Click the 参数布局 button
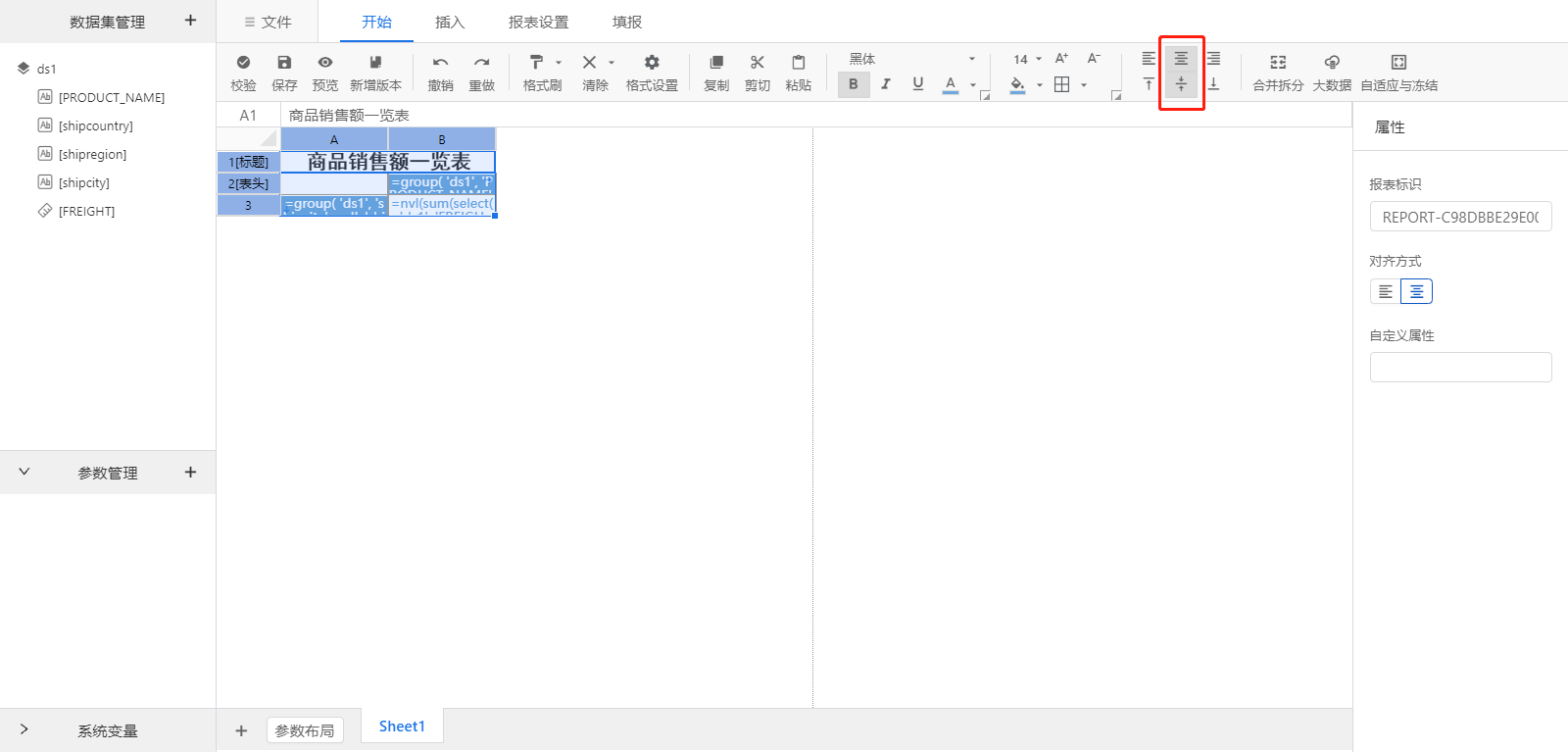 tap(305, 730)
